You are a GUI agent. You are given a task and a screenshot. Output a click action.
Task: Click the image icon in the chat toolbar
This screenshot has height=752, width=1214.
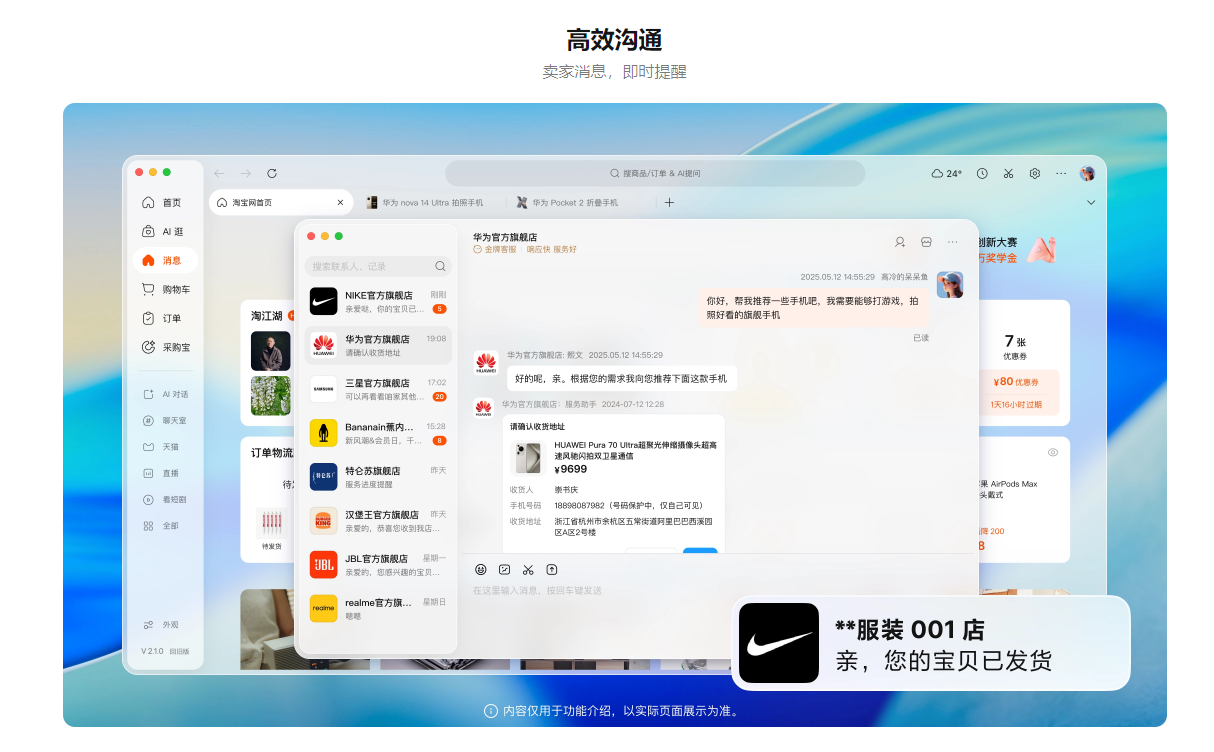tap(505, 569)
